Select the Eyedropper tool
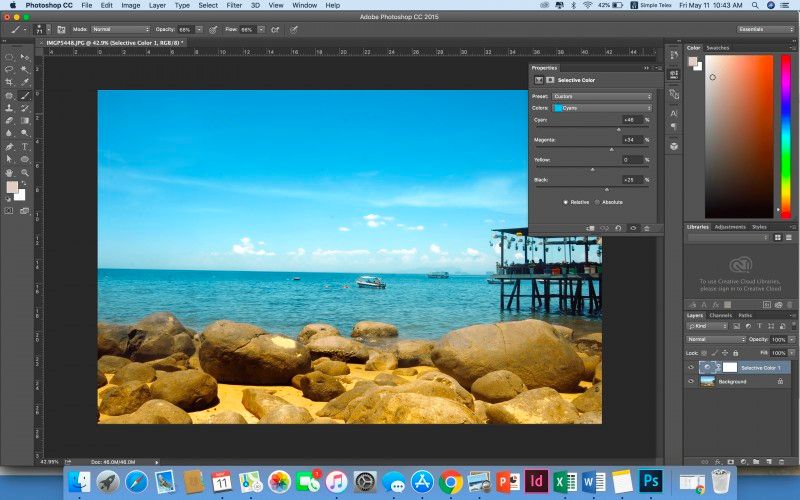800x500 pixels. 24,82
